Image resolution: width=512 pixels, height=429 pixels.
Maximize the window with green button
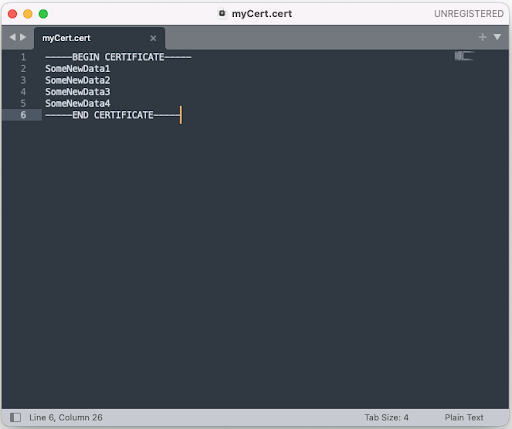43,14
